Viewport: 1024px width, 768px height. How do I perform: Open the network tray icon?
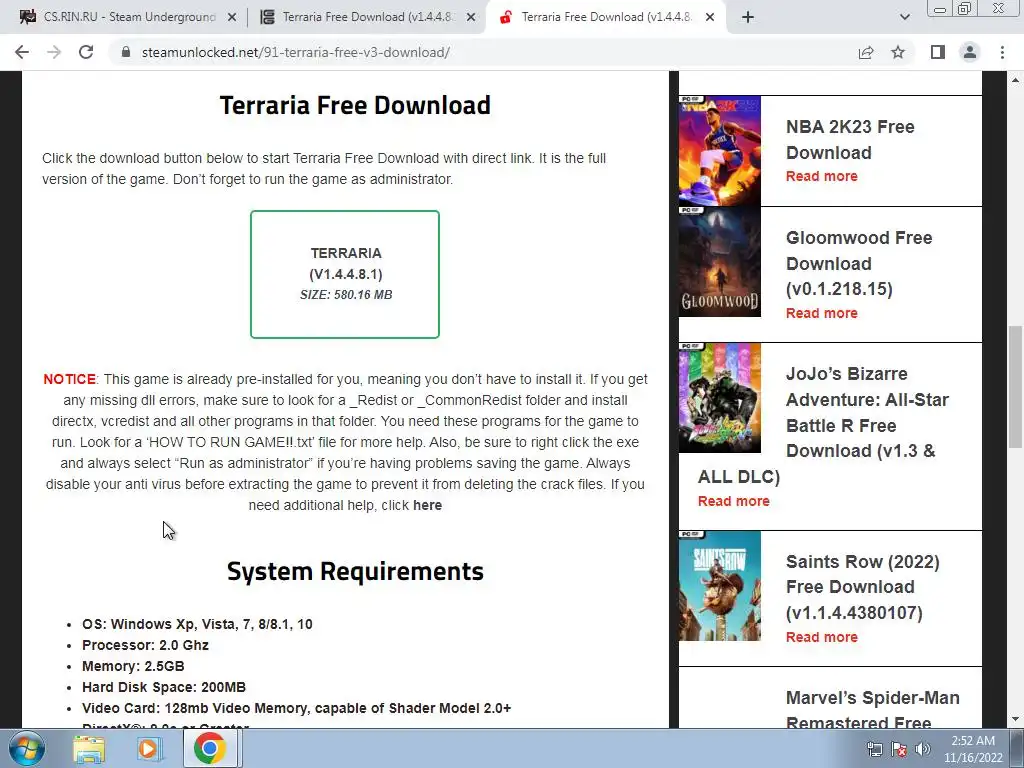point(874,749)
